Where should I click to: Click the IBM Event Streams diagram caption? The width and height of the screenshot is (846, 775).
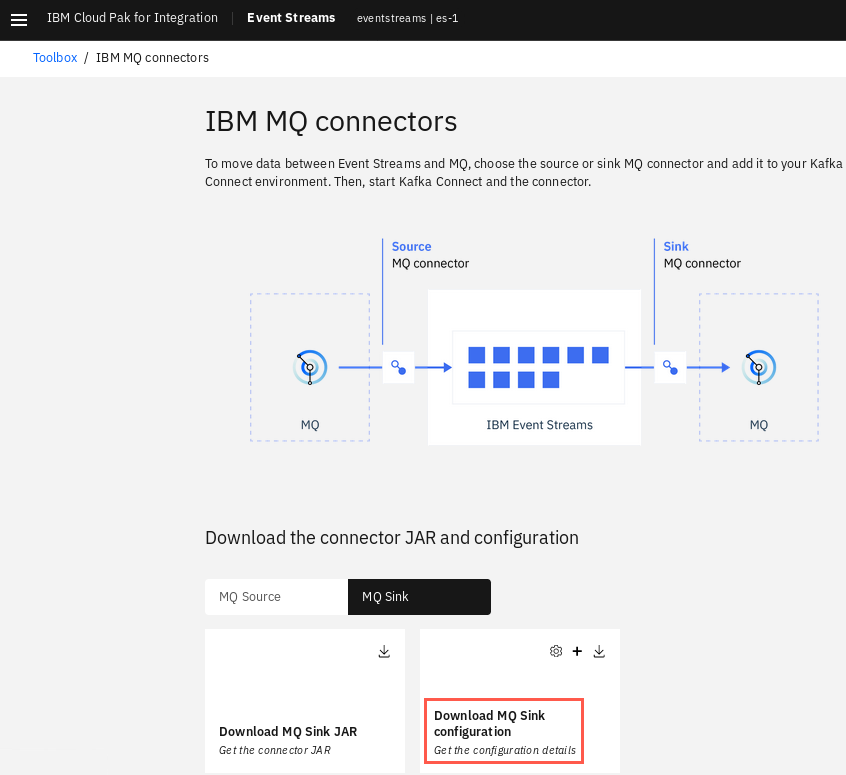coord(540,425)
